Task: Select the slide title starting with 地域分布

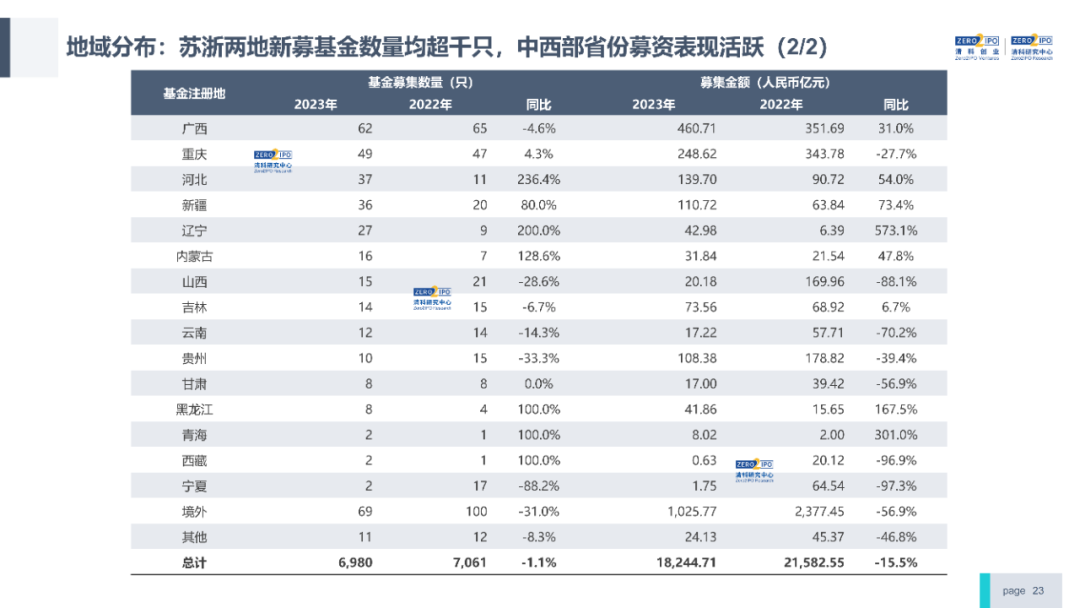Action: pos(446,47)
